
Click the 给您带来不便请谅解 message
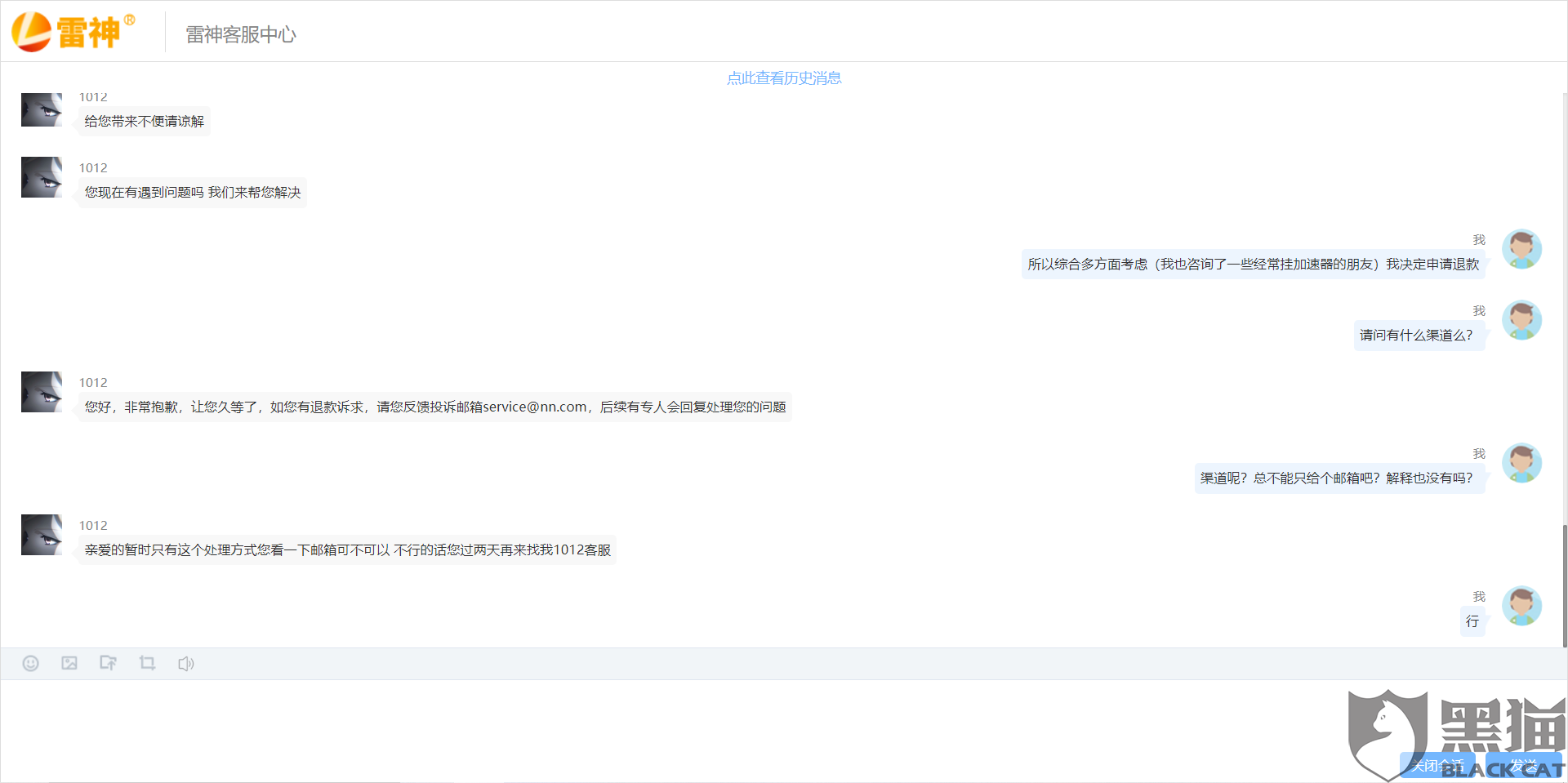pos(144,121)
